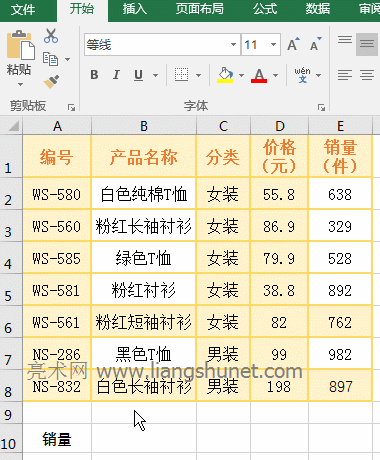Image resolution: width=380 pixels, height=460 pixels.
Task: Click the Paste clipboard icon
Action: 21,45
